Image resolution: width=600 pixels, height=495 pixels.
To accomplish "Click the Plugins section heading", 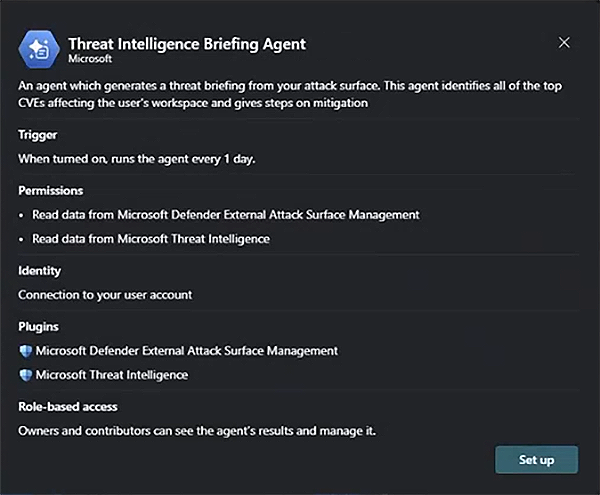I will pos(39,326).
